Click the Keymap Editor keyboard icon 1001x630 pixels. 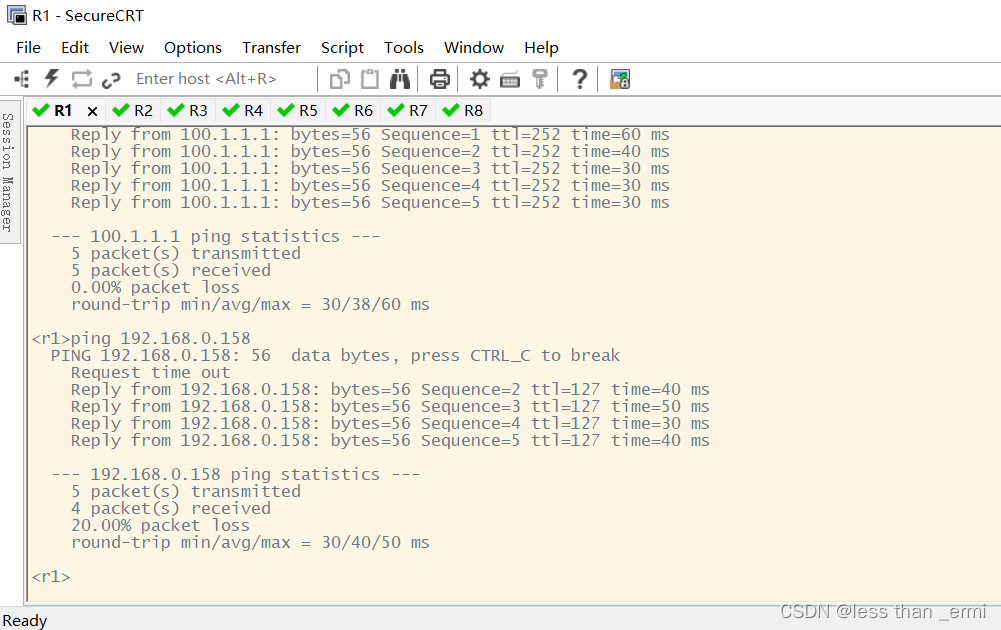(x=509, y=80)
